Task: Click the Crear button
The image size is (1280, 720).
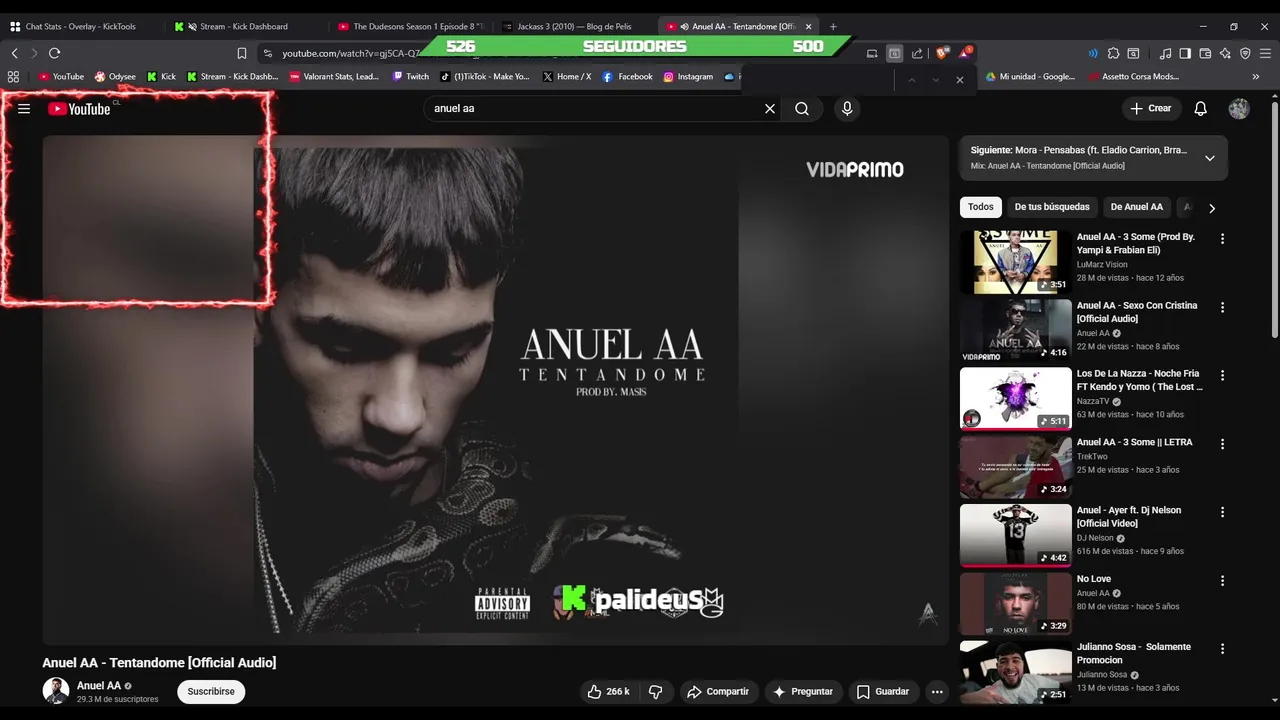Action: [x=1150, y=108]
